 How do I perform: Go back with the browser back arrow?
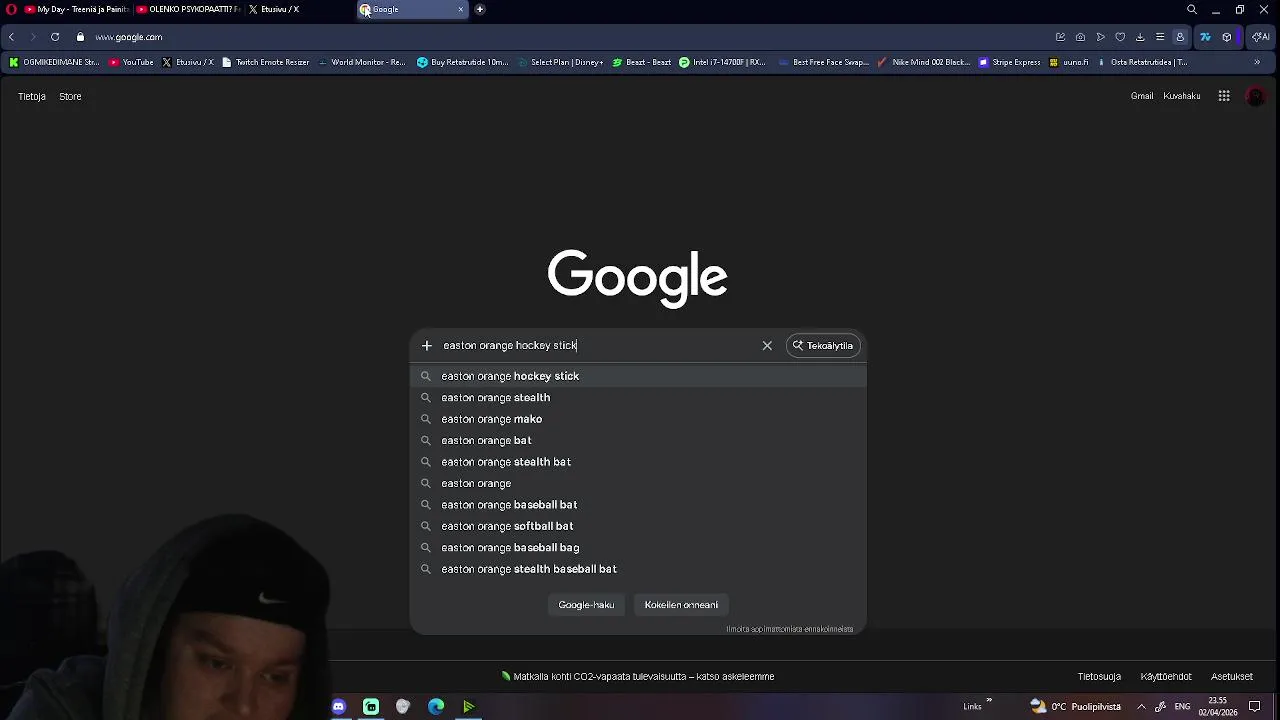tap(11, 37)
